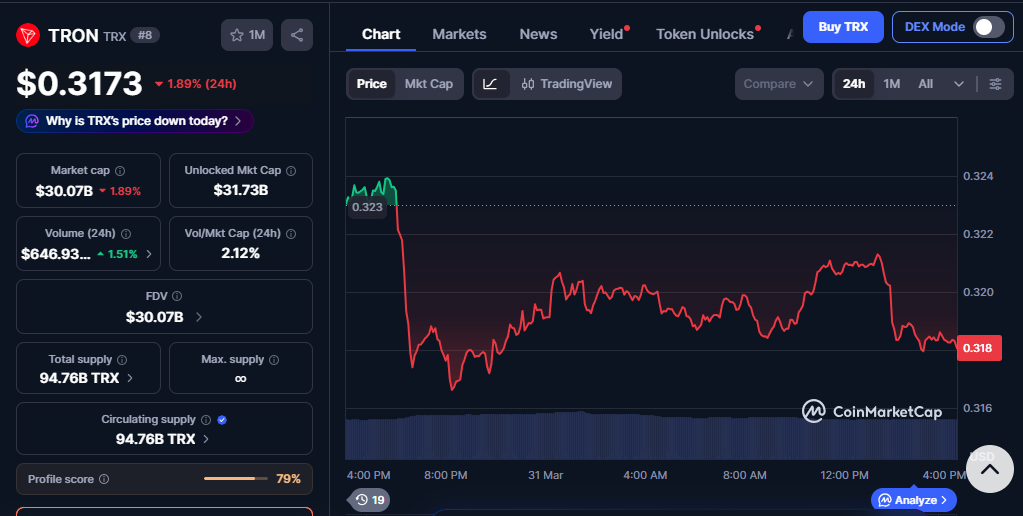Open chart settings sliders icon
Image resolution: width=1023 pixels, height=516 pixels.
click(995, 84)
